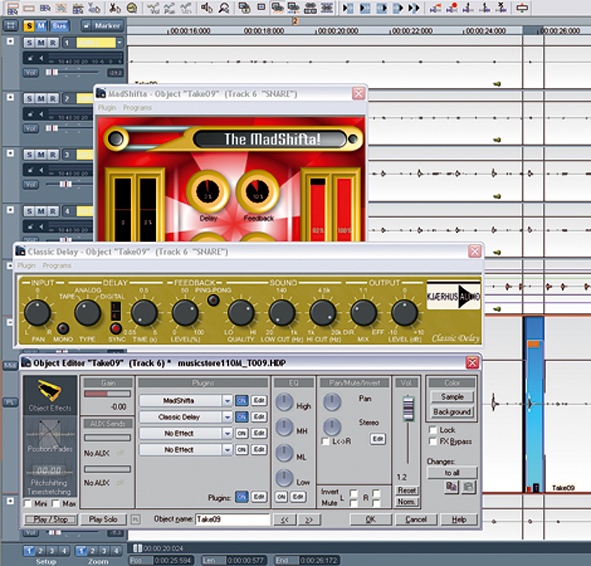Click object Vol fader handle
This screenshot has width=591, height=566.
click(x=408, y=409)
